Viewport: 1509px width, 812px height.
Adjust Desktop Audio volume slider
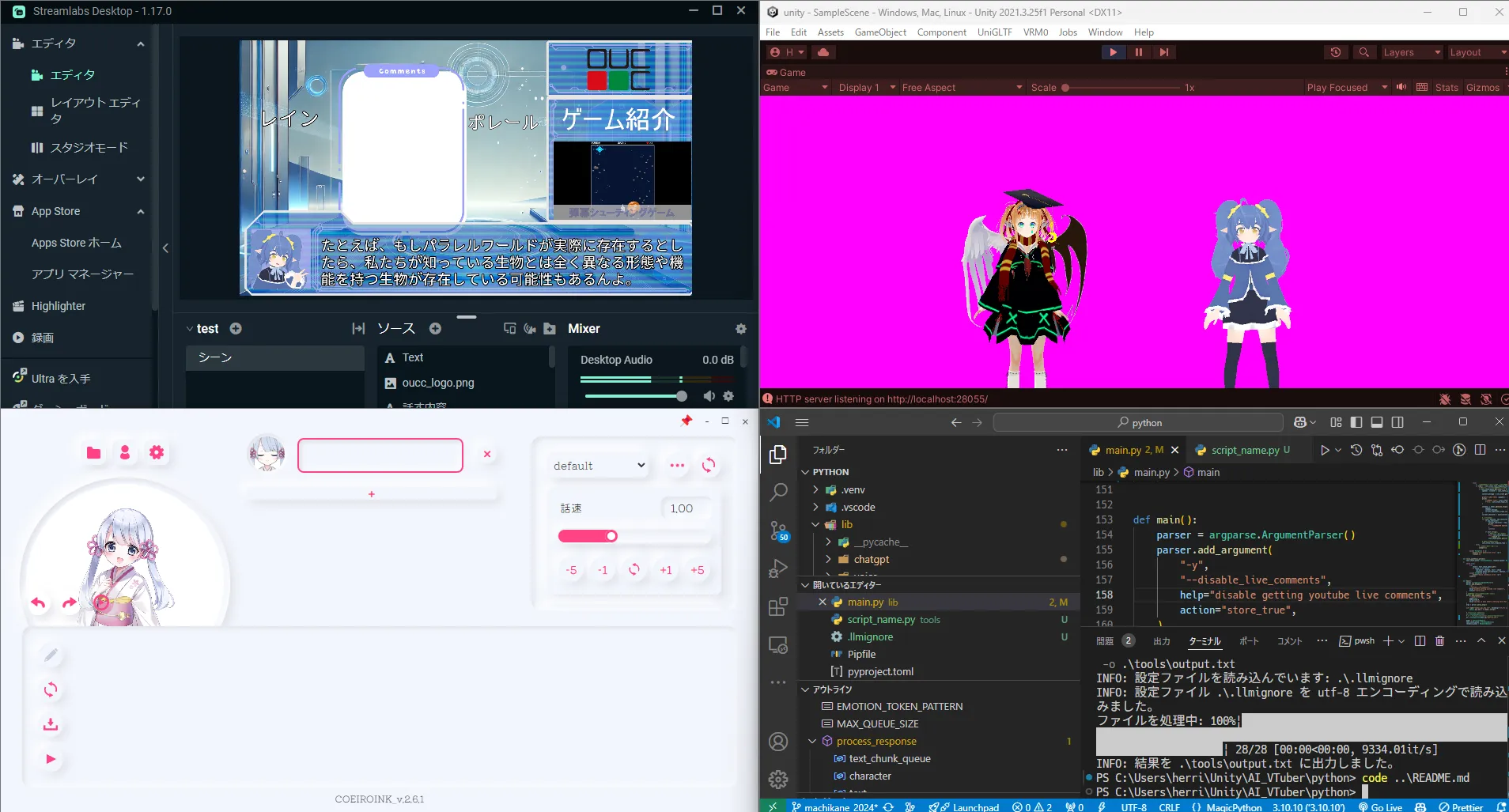pyautogui.click(x=636, y=396)
